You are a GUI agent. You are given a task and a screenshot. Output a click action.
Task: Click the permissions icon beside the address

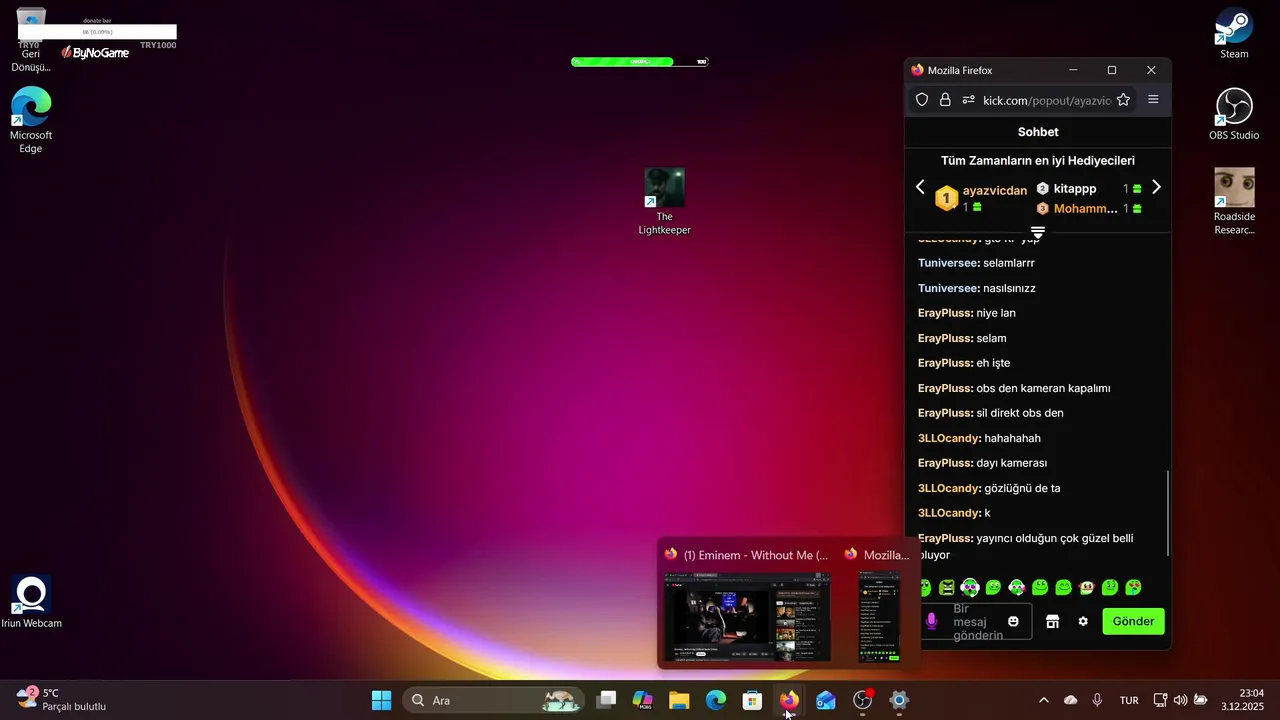tap(968, 100)
